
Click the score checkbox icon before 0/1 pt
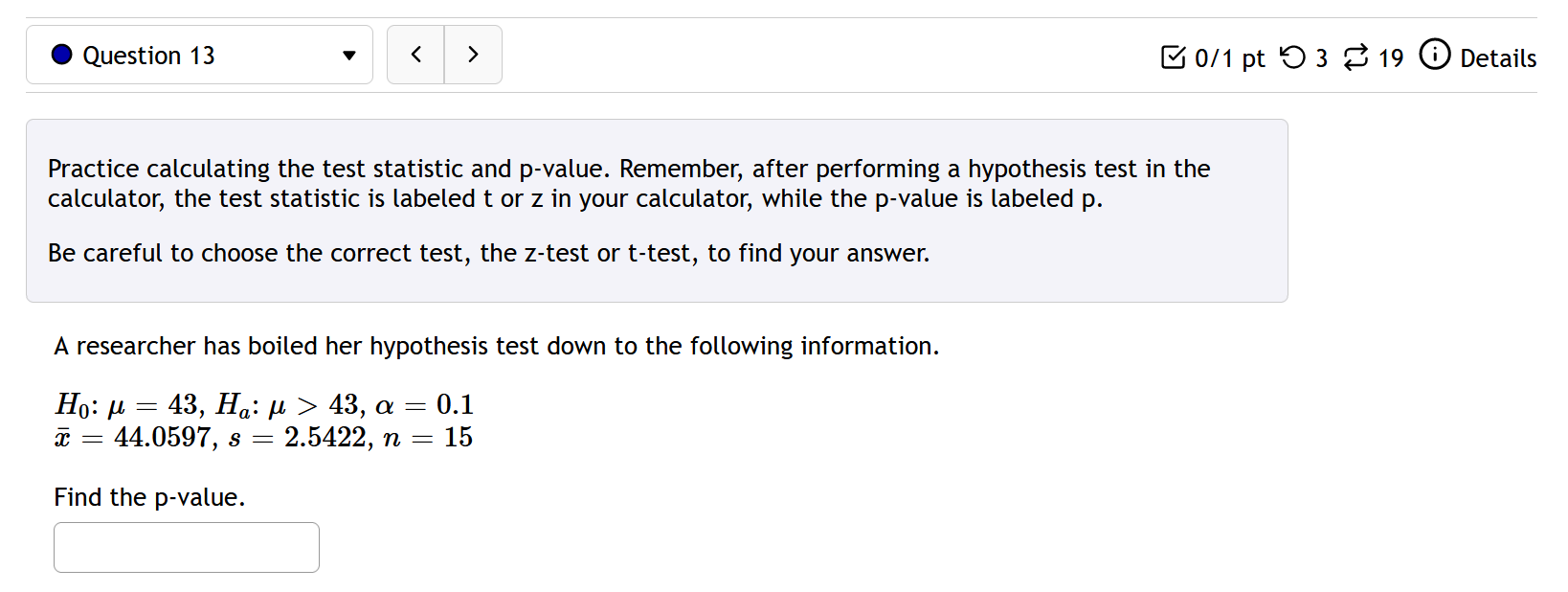1173,57
